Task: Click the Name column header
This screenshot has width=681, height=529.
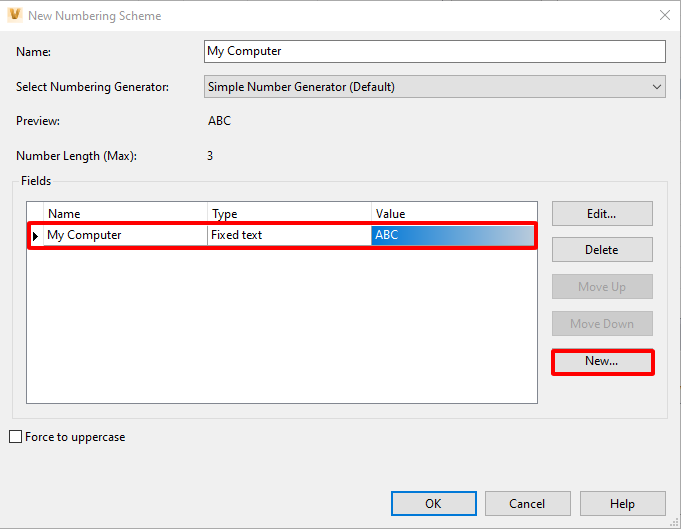Action: (125, 213)
